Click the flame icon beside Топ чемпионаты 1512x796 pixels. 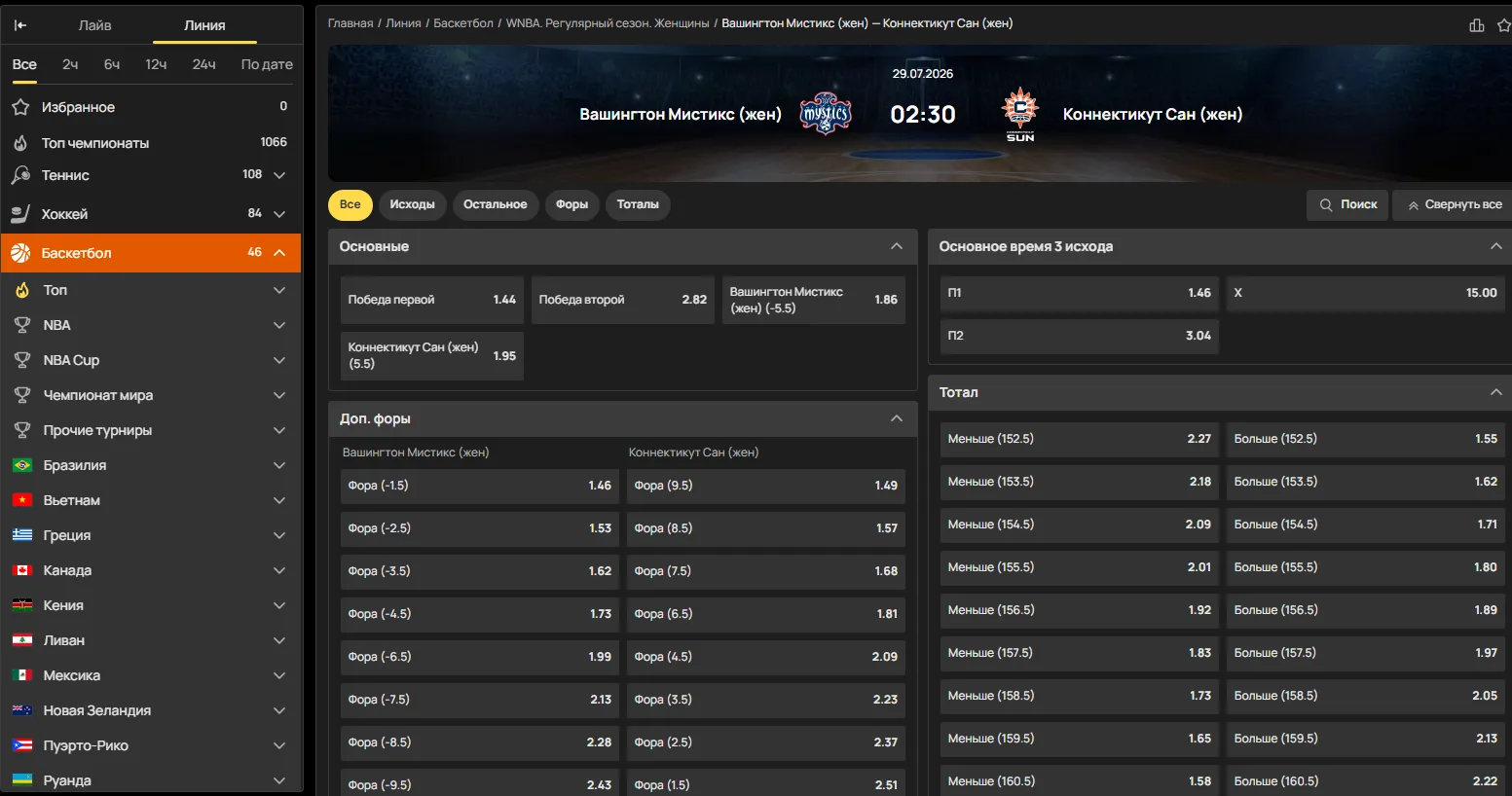coord(20,143)
